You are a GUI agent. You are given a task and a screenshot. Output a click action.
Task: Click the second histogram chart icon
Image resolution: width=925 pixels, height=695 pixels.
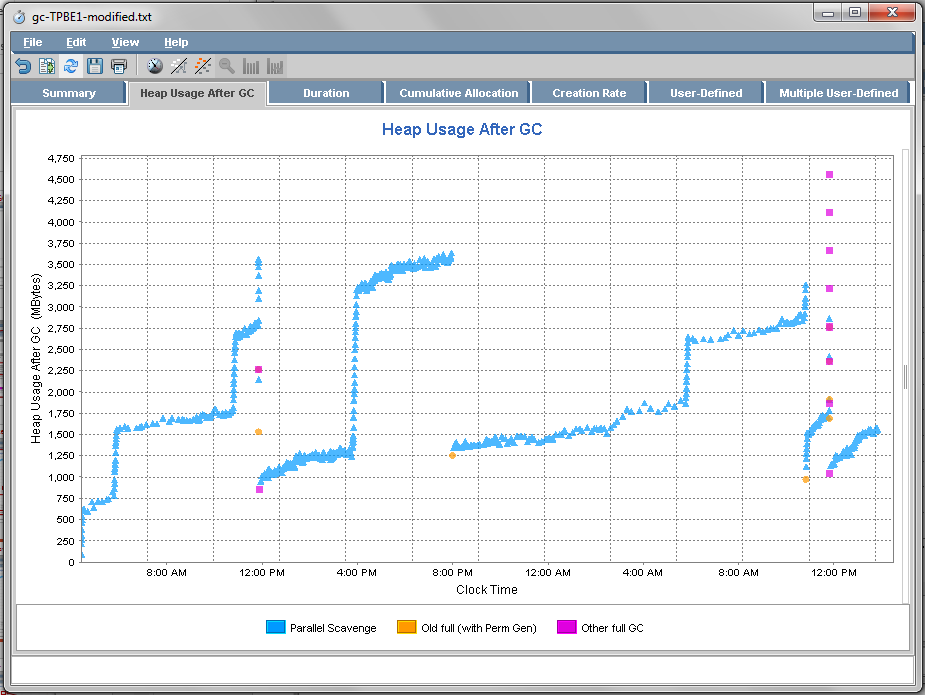click(x=275, y=66)
